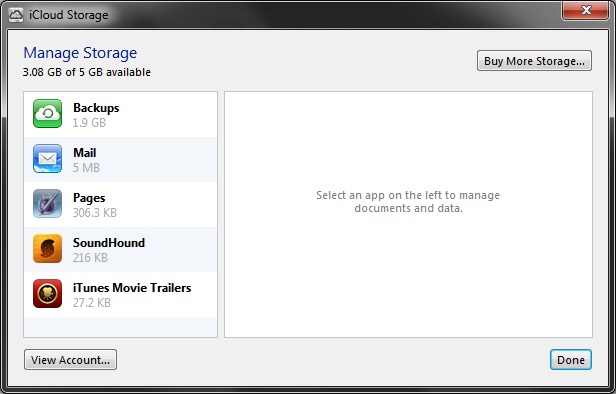This screenshot has width=616, height=394.
Task: Click Done to close storage manager
Action: point(571,360)
